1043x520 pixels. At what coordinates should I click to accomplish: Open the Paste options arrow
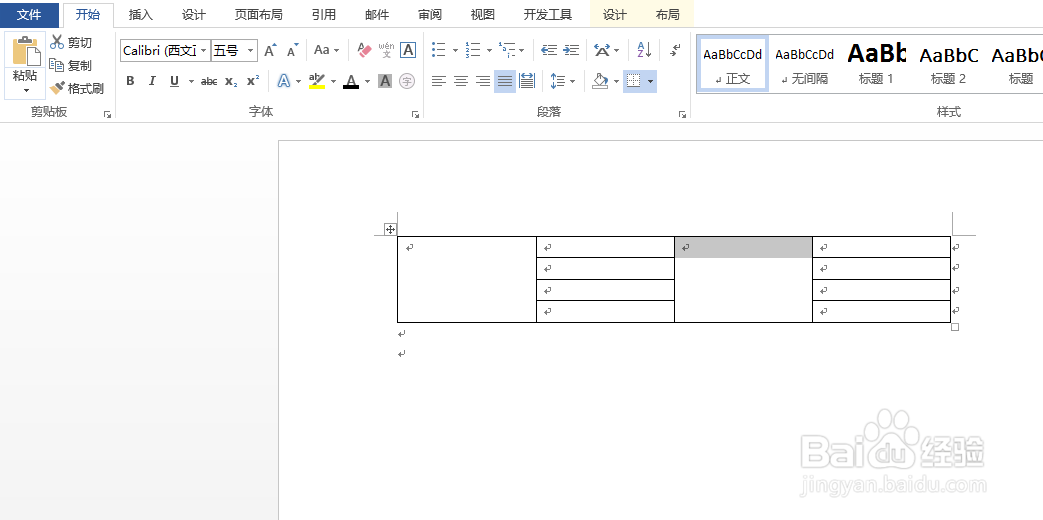26,90
